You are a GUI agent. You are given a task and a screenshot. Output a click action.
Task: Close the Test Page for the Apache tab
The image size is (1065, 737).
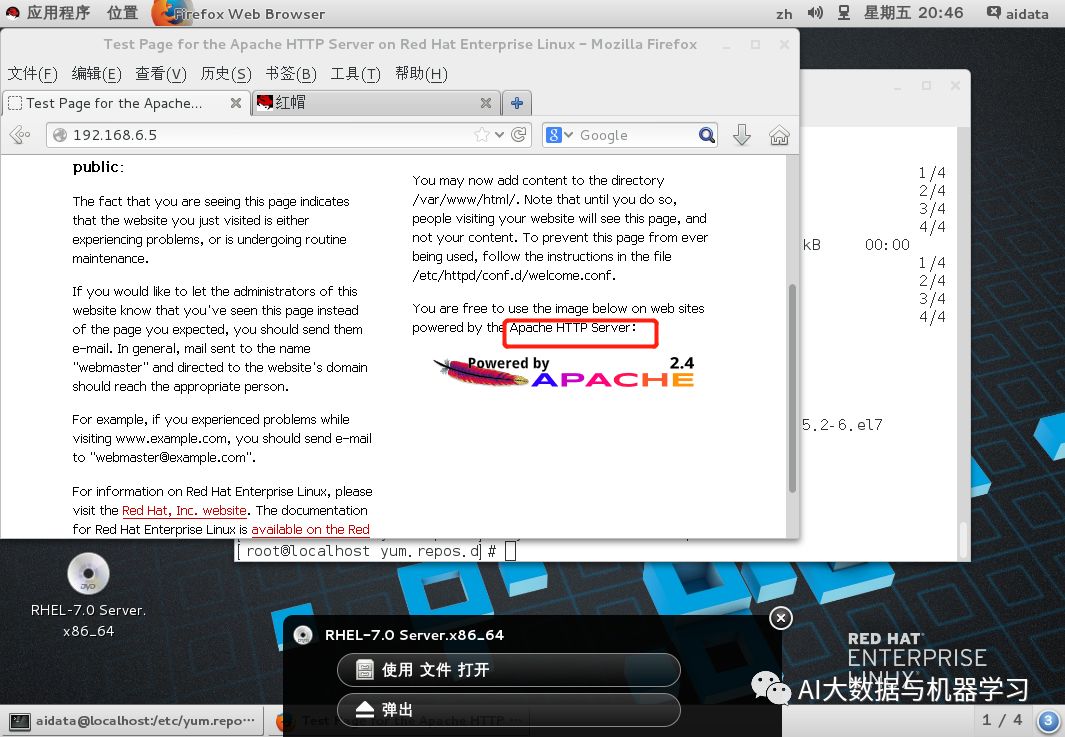pos(236,103)
